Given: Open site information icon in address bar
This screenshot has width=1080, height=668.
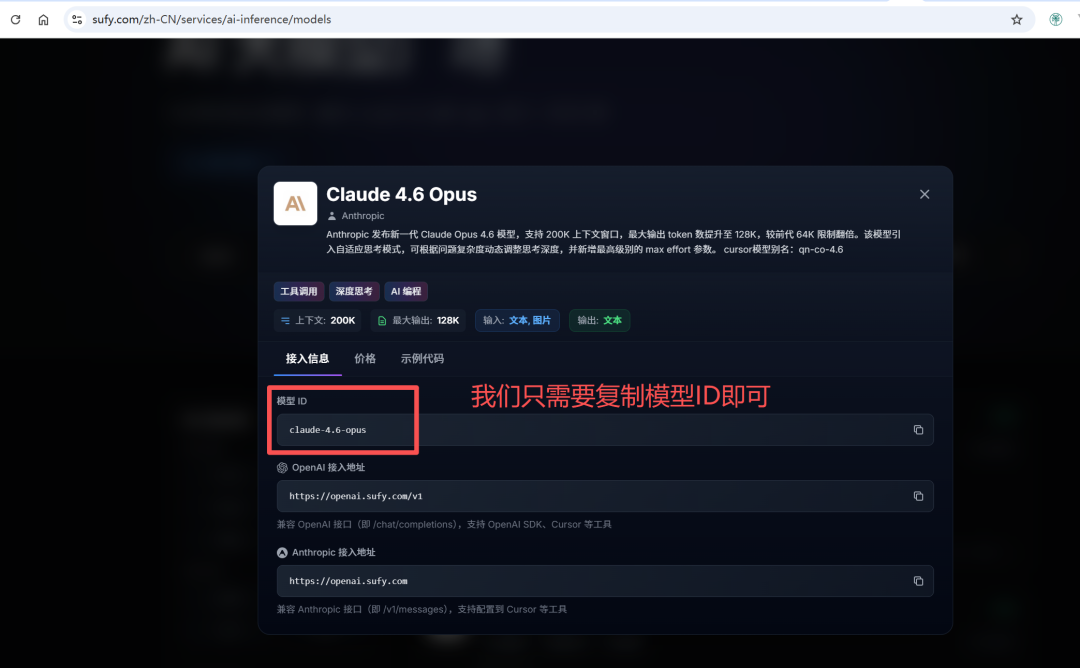Looking at the screenshot, I should 77,19.
